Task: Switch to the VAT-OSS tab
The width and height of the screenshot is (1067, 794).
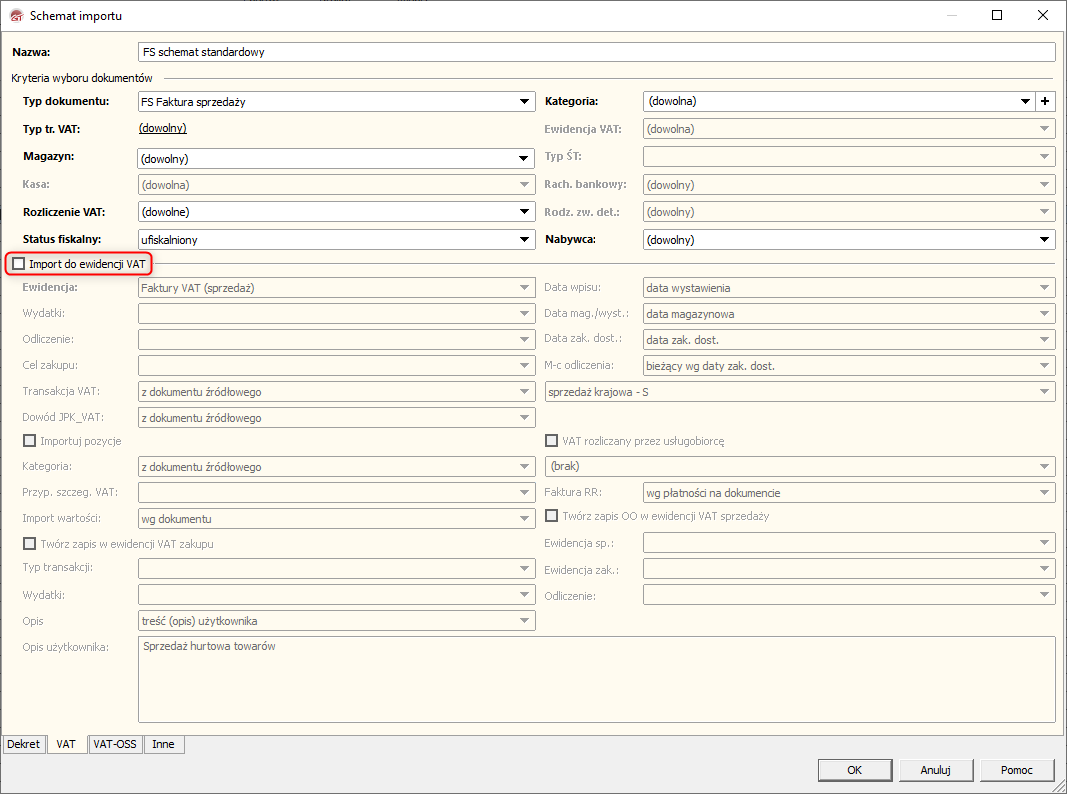Action: (115, 744)
